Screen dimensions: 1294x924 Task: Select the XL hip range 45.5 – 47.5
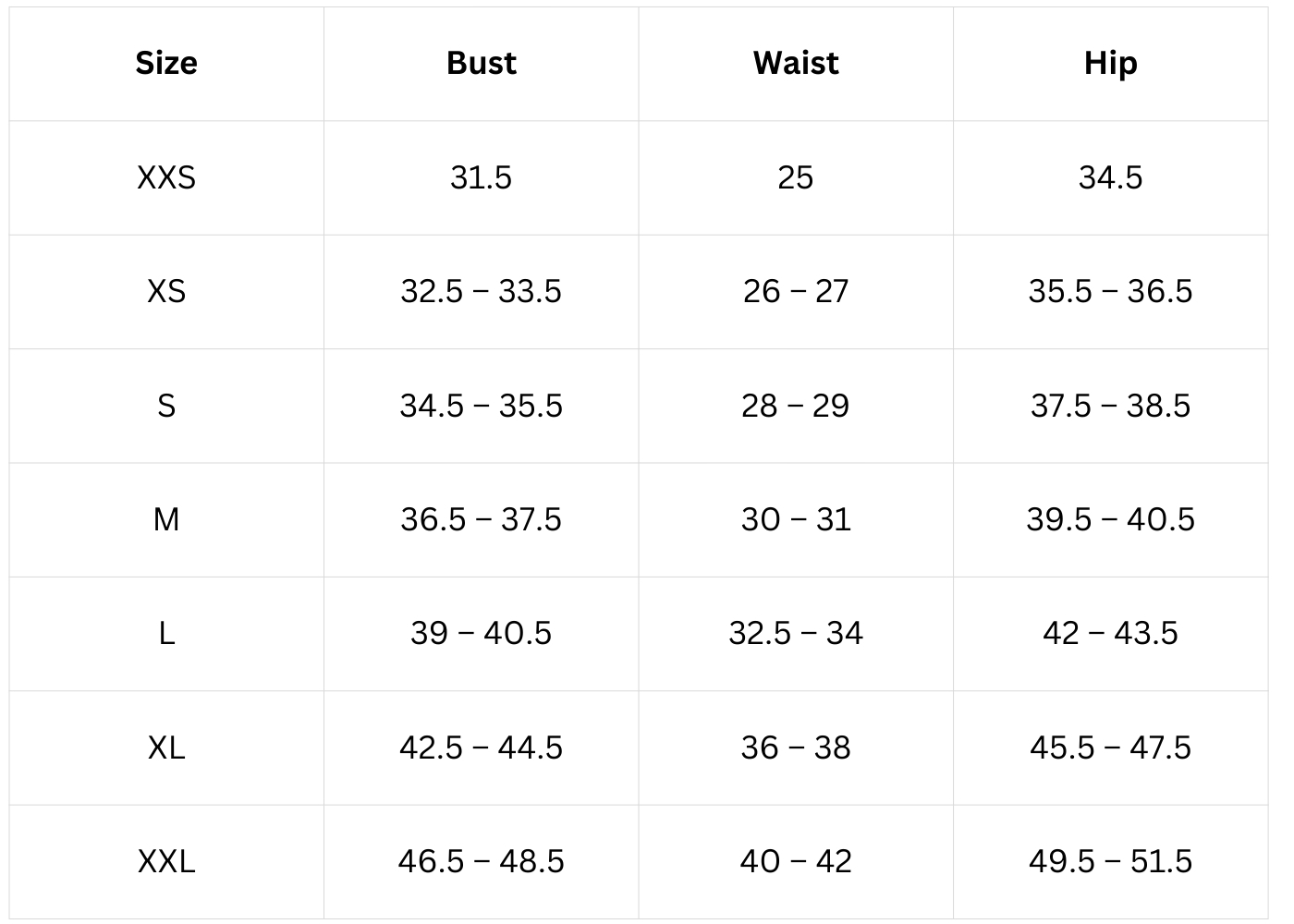pos(1110,748)
